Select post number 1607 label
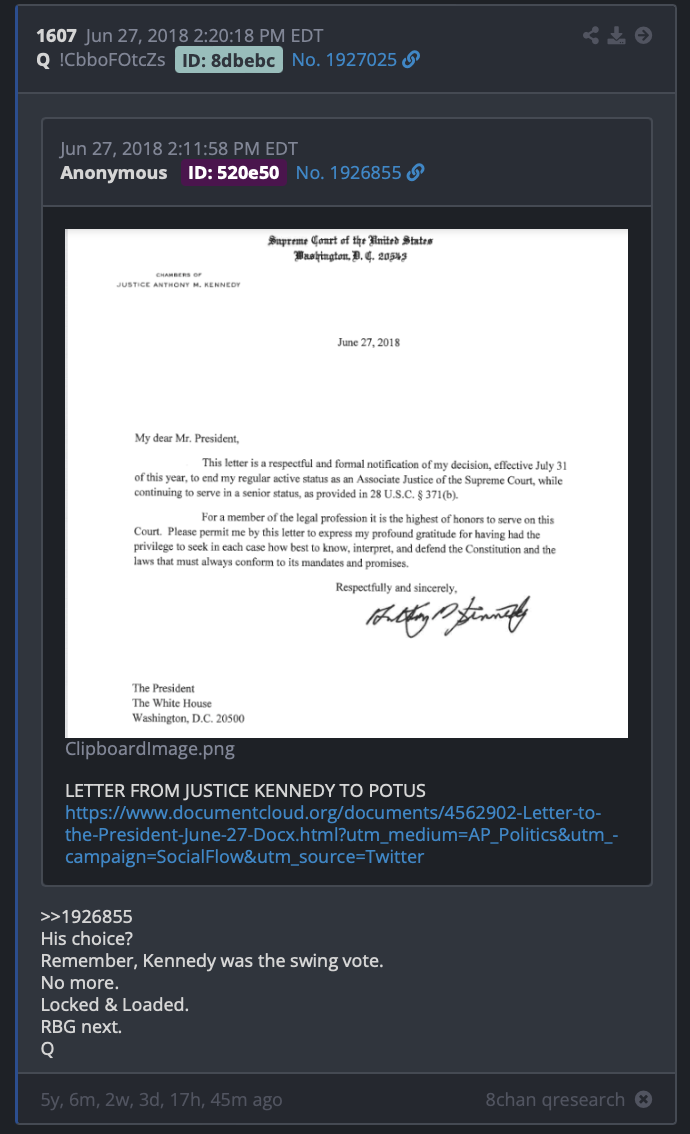 click(56, 35)
